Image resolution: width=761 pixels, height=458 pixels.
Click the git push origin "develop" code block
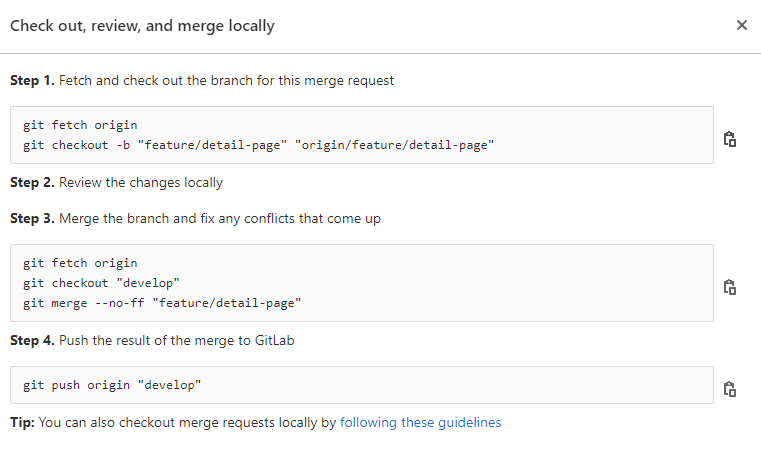click(362, 385)
